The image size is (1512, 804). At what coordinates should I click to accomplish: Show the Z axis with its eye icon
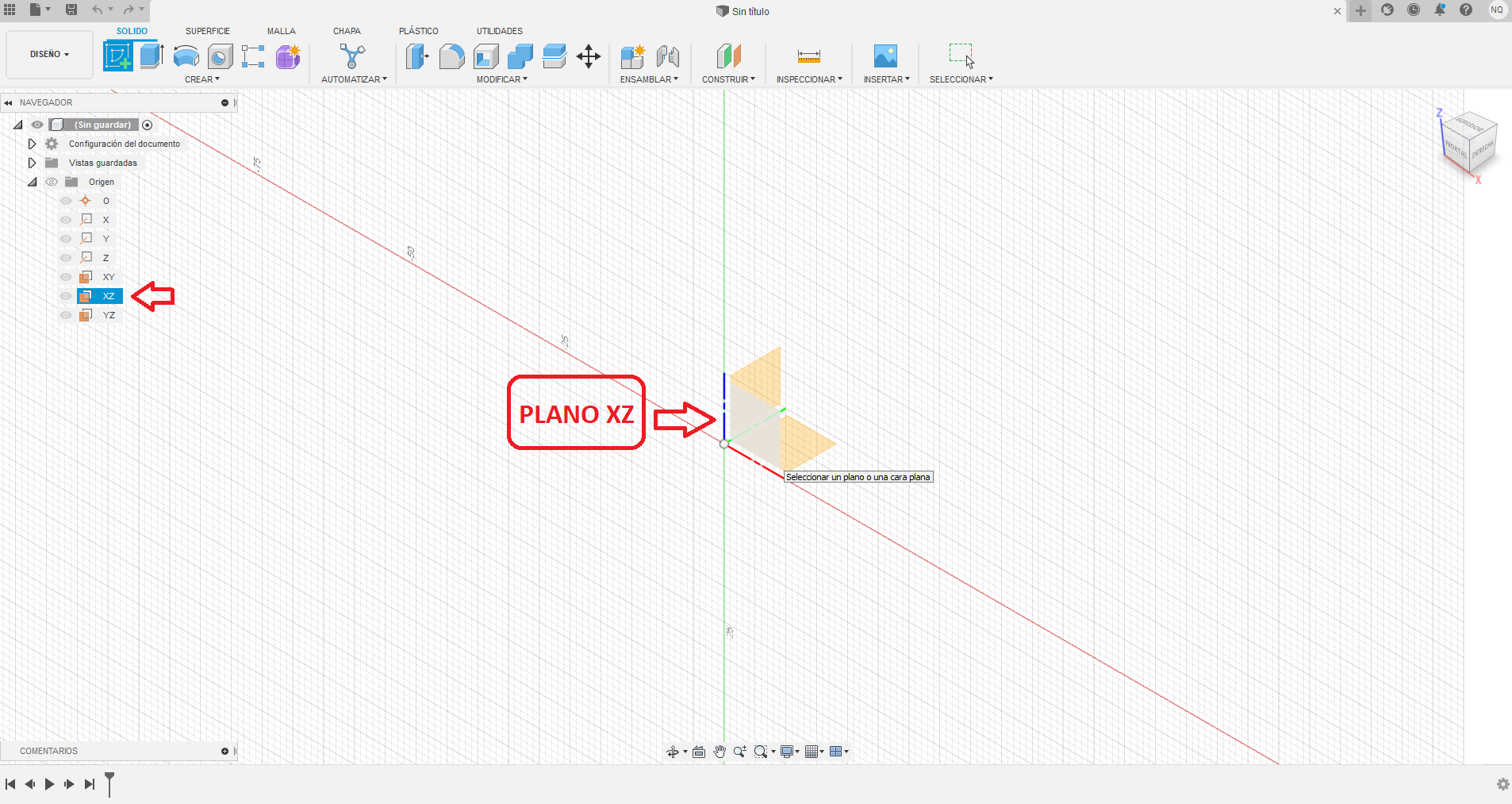tap(66, 258)
